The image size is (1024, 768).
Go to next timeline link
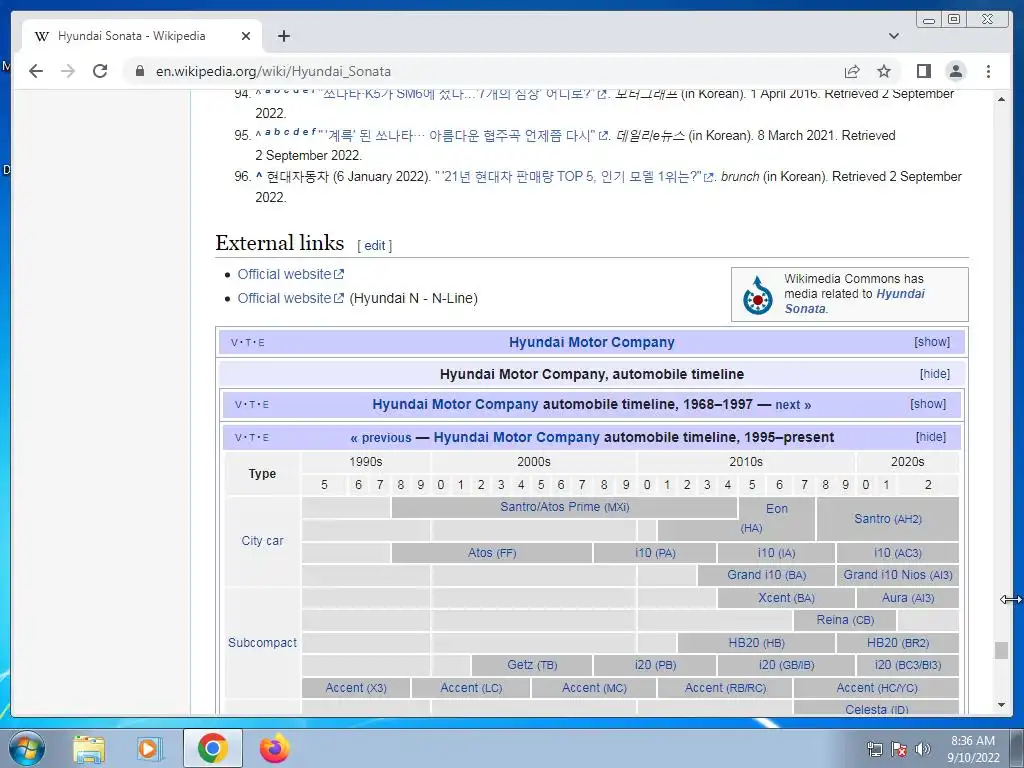[x=793, y=405]
